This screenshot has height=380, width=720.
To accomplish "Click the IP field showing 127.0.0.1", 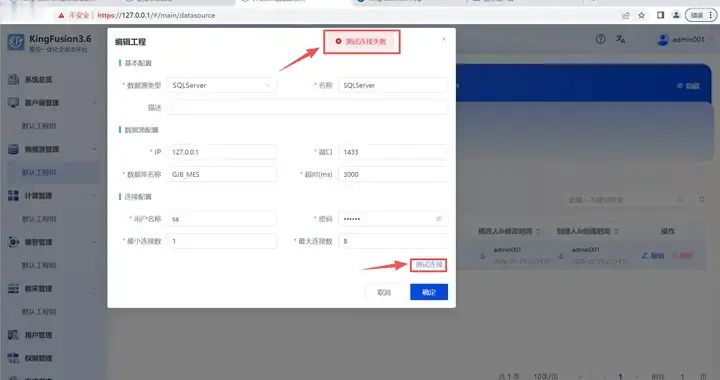I will point(222,152).
